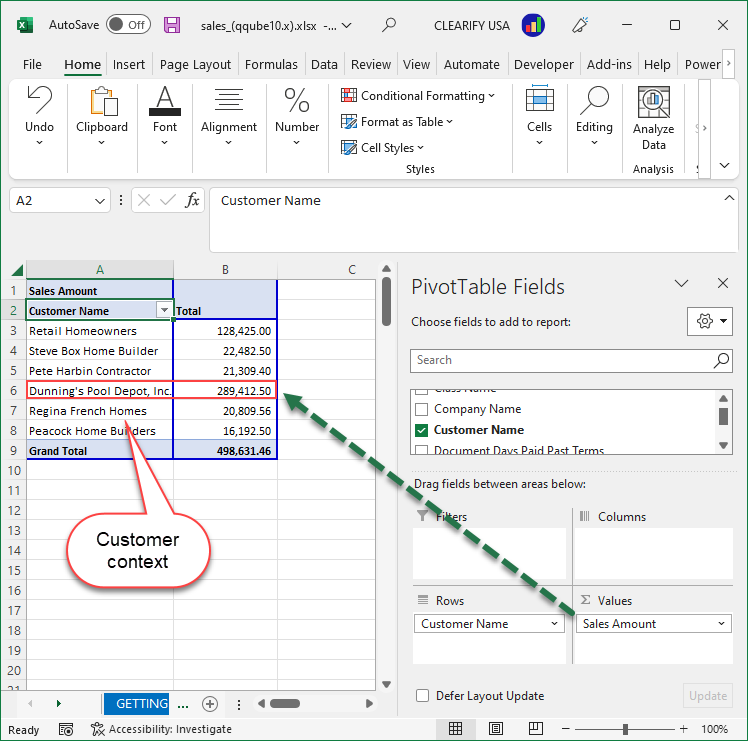The width and height of the screenshot is (748, 741).
Task: Click the search magnifier in title bar
Action: coord(389,25)
